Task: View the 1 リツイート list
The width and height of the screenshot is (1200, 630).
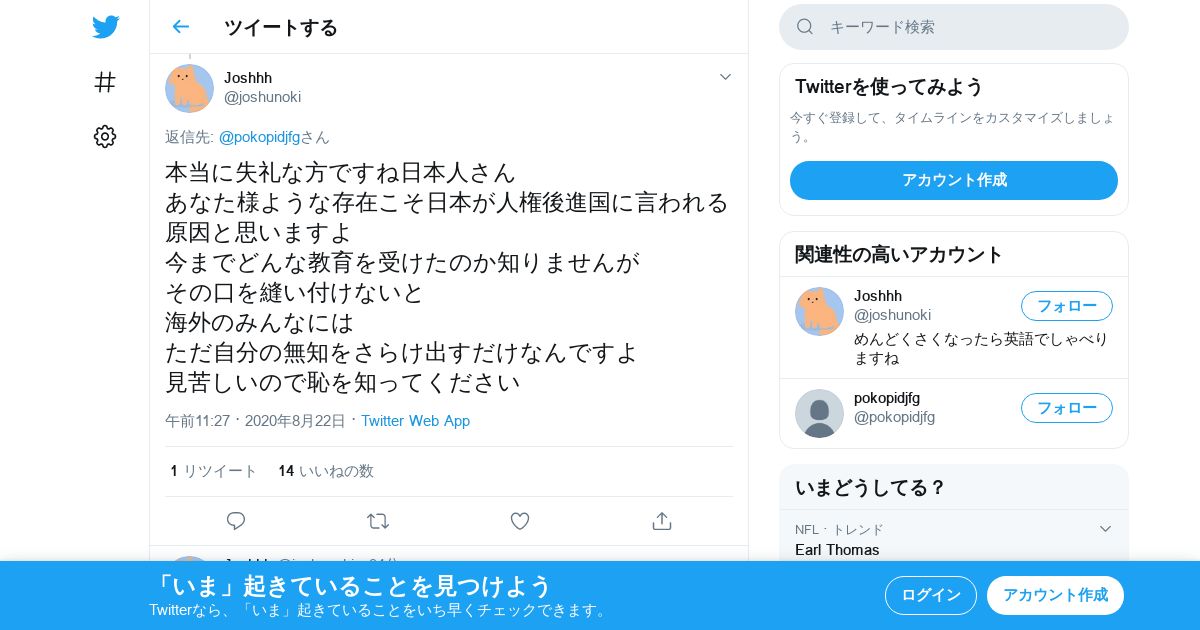Action: [x=213, y=471]
